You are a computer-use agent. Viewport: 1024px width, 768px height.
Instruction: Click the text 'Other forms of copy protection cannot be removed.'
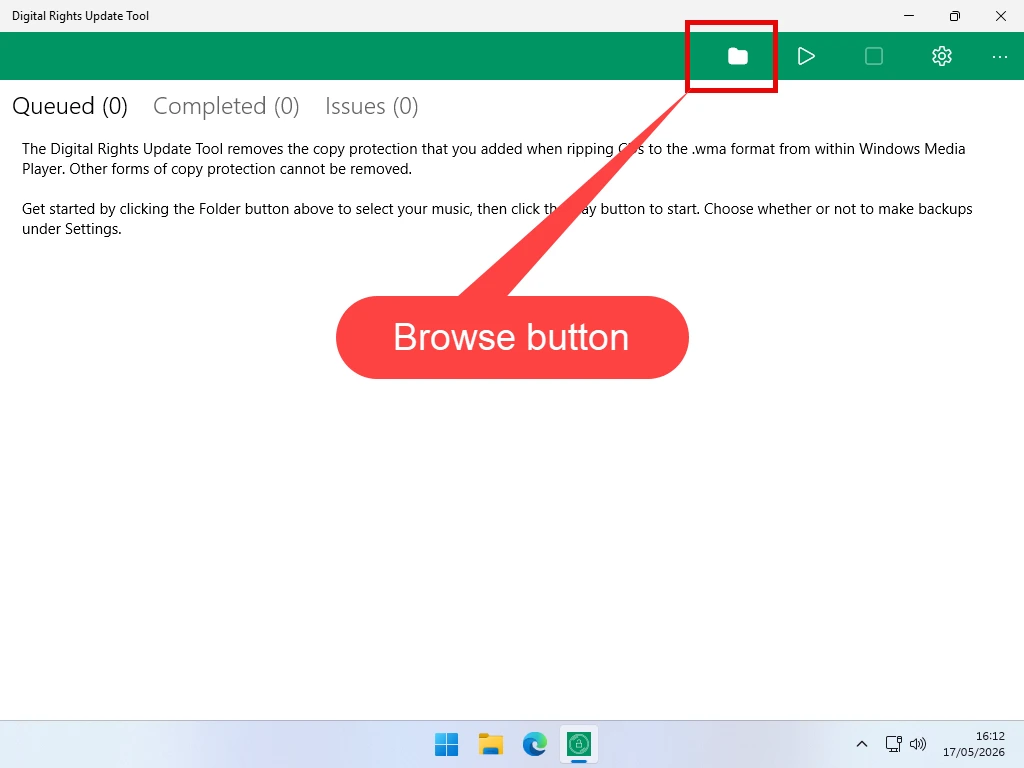click(240, 169)
